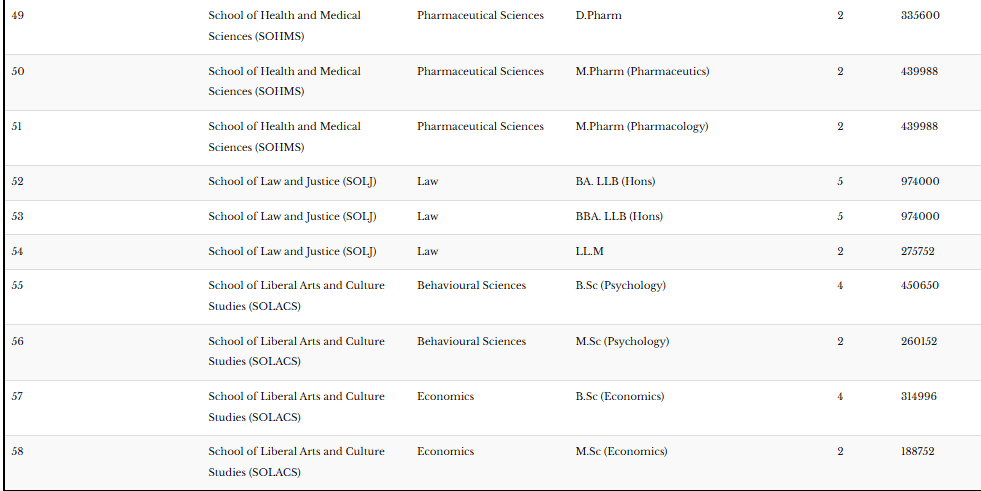Click fee amount 188752
The width and height of the screenshot is (981, 491).
pyautogui.click(x=918, y=451)
